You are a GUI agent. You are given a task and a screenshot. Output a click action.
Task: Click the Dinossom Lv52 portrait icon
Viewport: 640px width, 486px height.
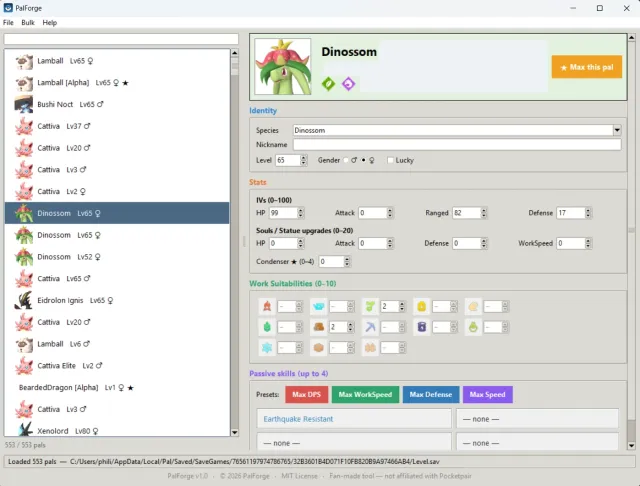[x=24, y=257]
